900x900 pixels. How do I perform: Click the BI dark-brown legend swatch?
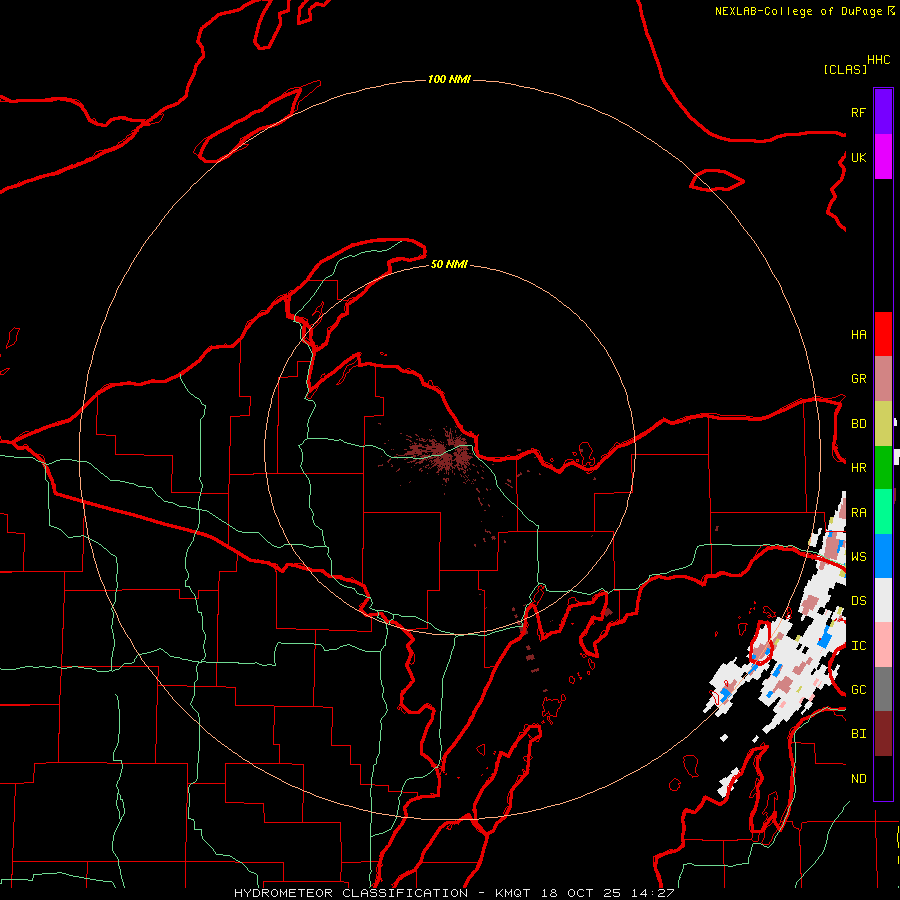point(883,734)
